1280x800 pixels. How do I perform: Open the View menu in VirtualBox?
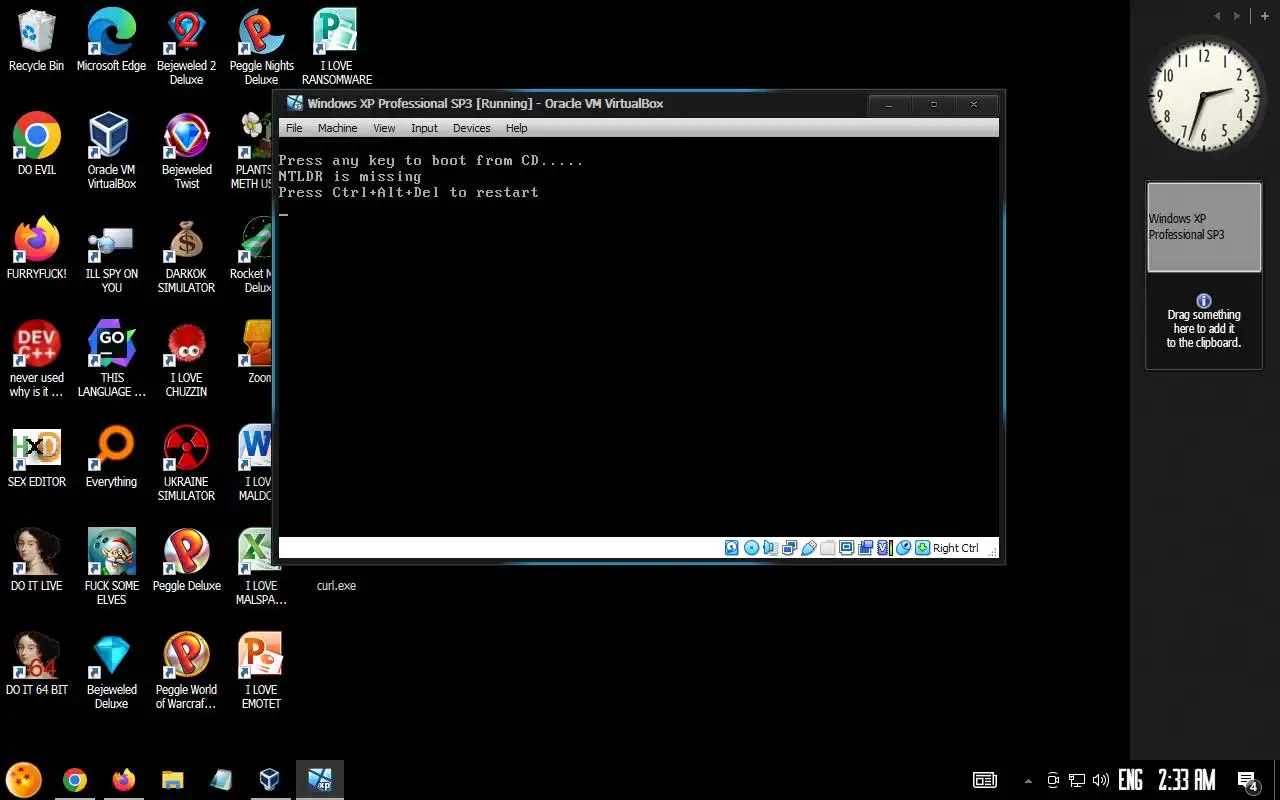(384, 128)
